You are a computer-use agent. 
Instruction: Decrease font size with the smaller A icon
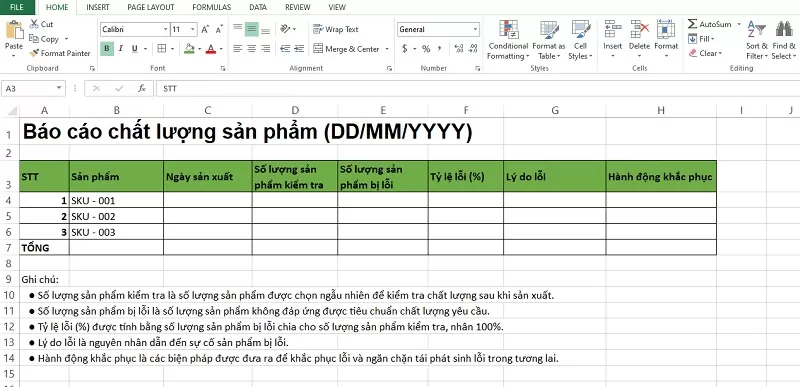click(x=219, y=30)
